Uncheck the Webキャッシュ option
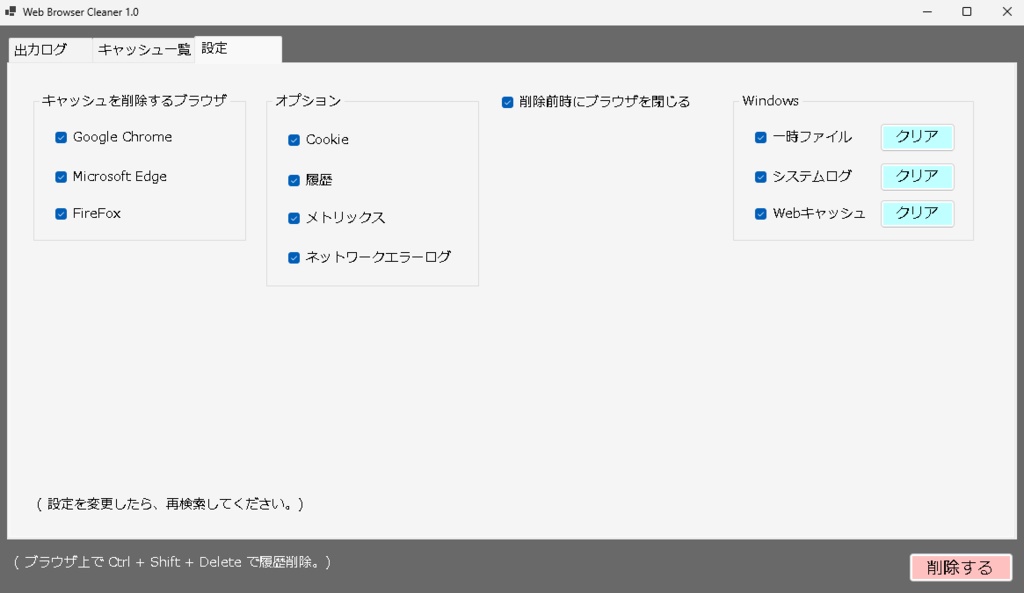Screen dimensions: 1024x593 [x=760, y=213]
